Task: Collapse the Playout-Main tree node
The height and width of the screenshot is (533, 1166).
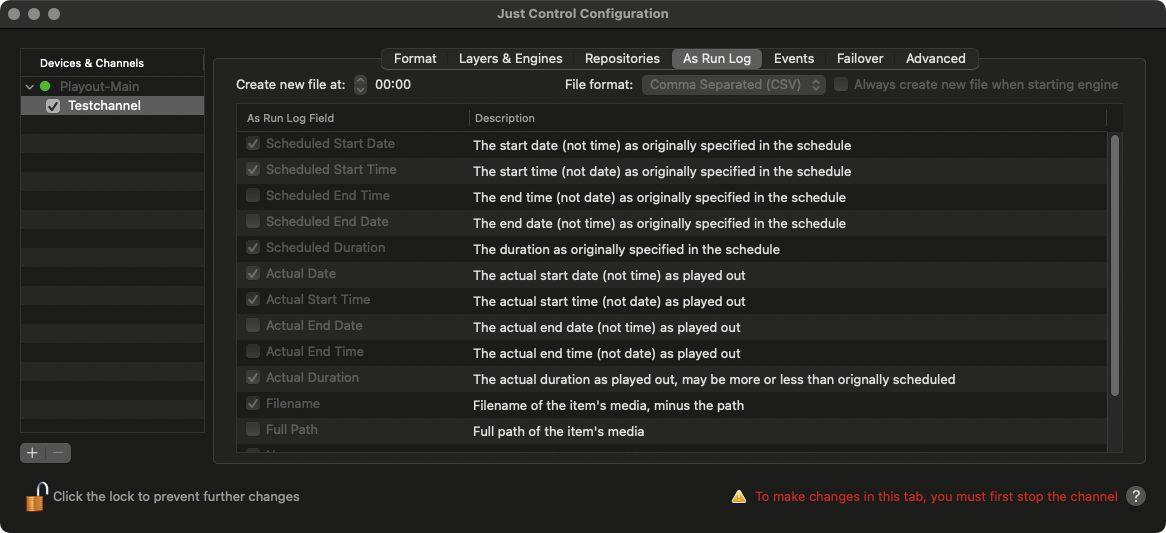Action: pos(29,87)
